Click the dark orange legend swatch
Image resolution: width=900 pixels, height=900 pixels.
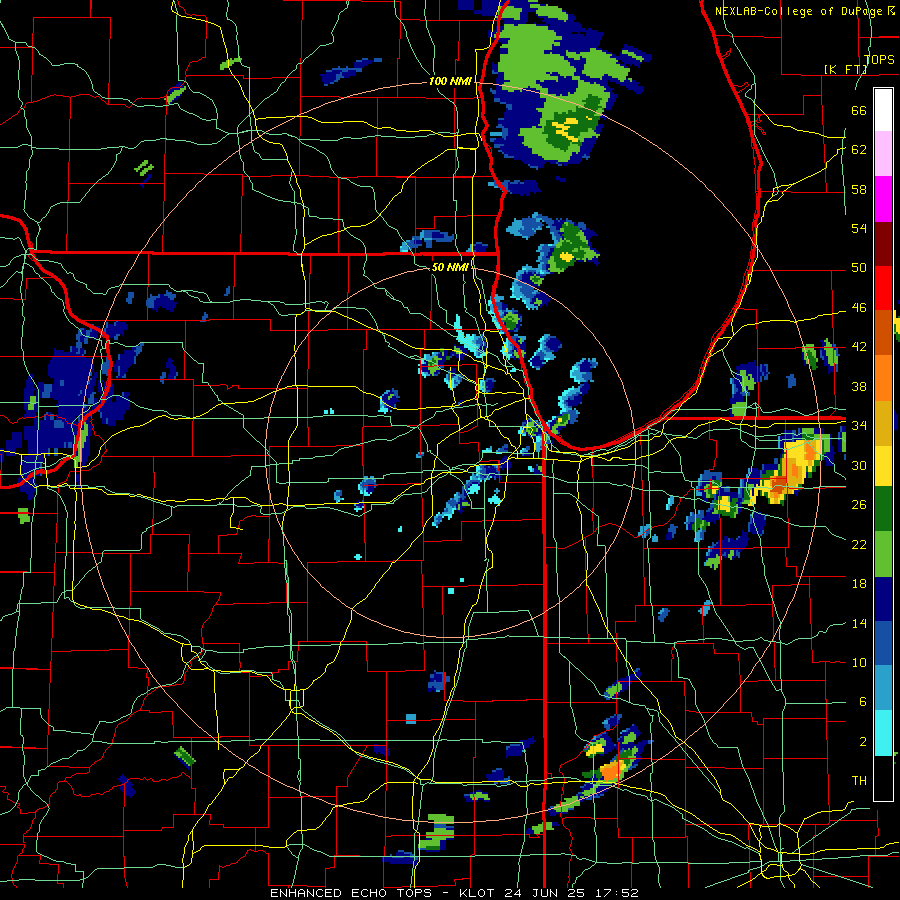(x=883, y=333)
